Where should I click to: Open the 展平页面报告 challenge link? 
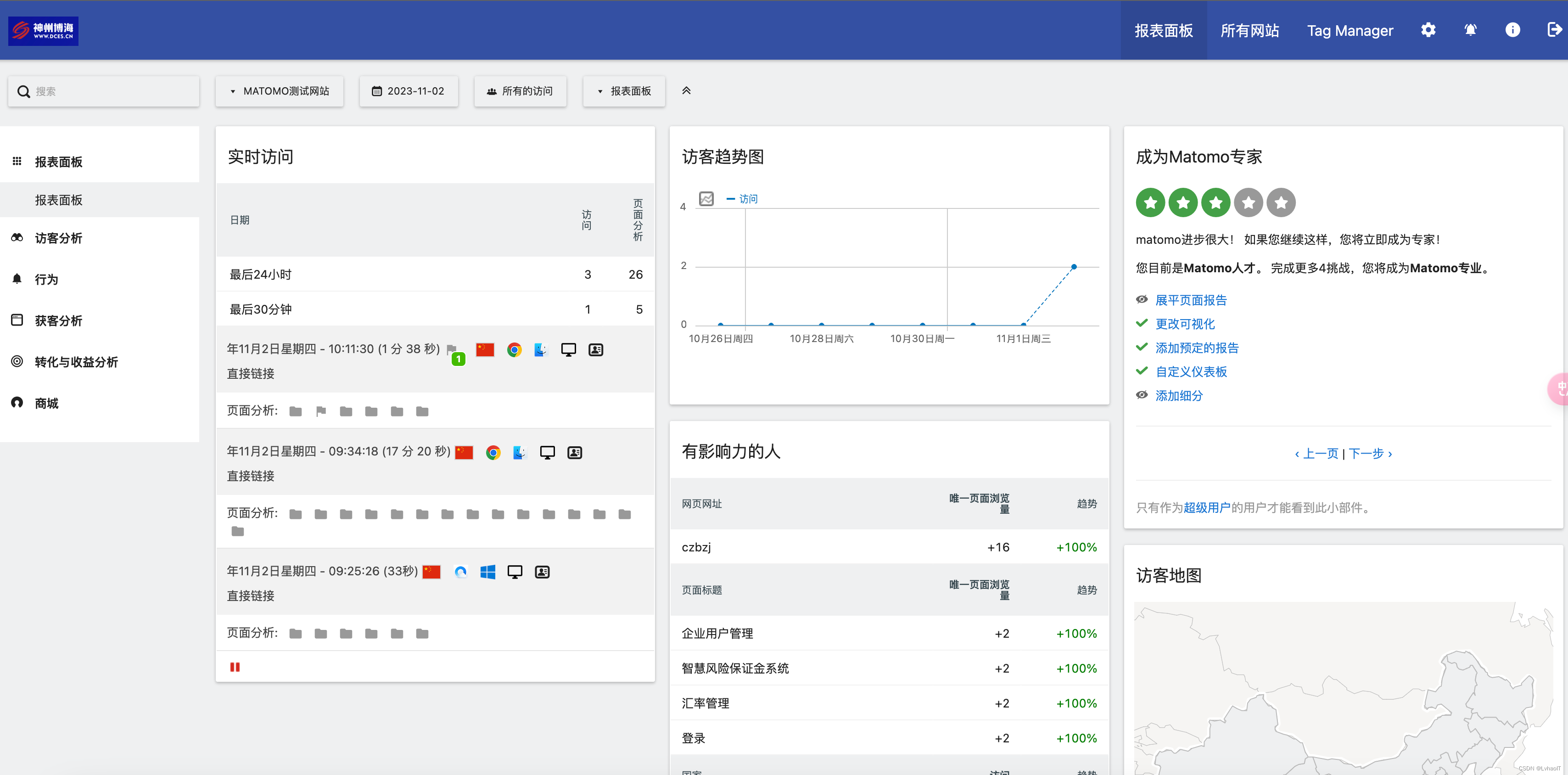coord(1191,300)
